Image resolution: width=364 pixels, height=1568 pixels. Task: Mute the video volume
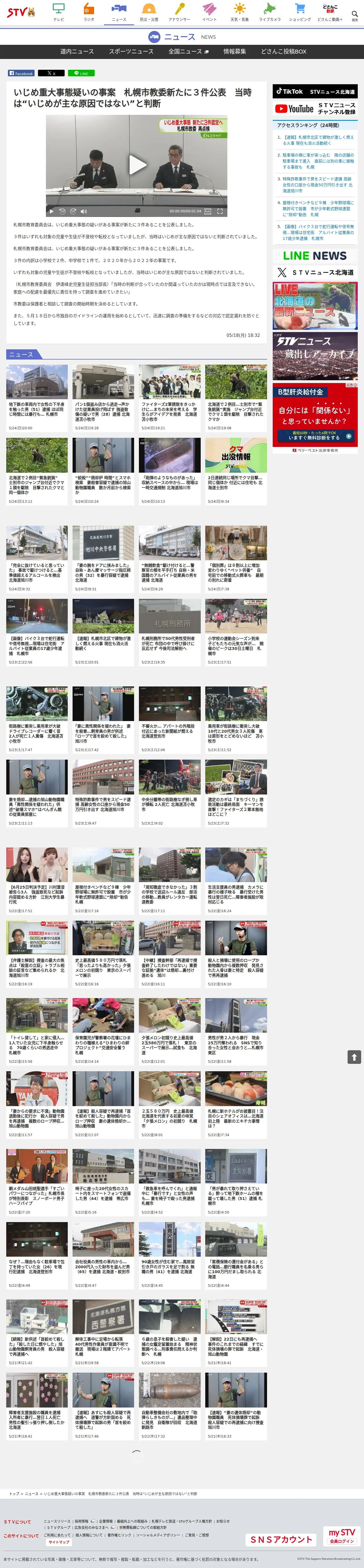pos(84,211)
